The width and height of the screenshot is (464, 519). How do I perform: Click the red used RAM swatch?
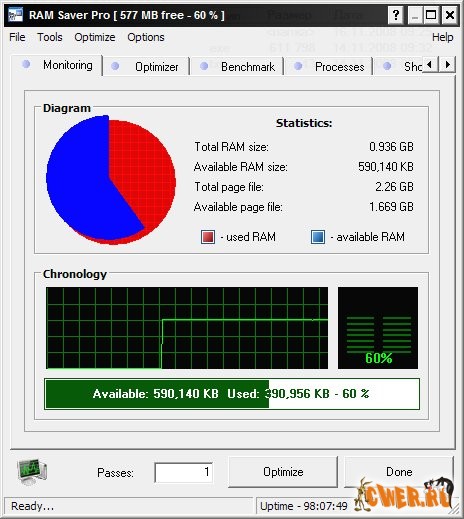[x=208, y=237]
